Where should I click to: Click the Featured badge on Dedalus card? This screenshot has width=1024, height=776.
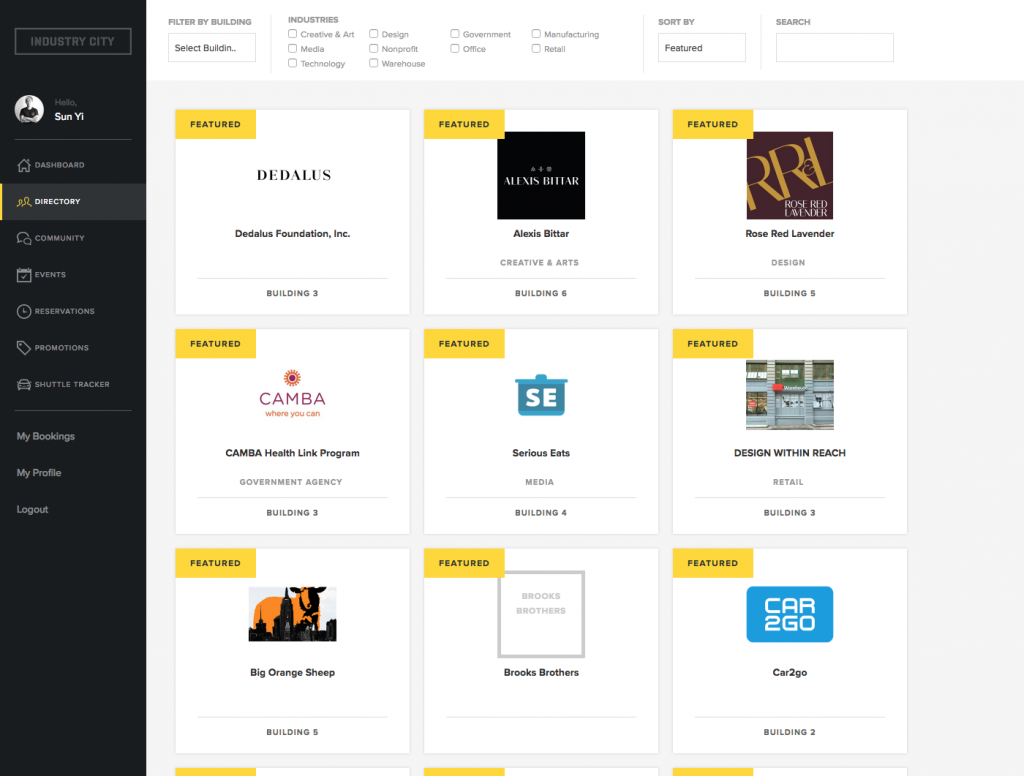click(216, 124)
